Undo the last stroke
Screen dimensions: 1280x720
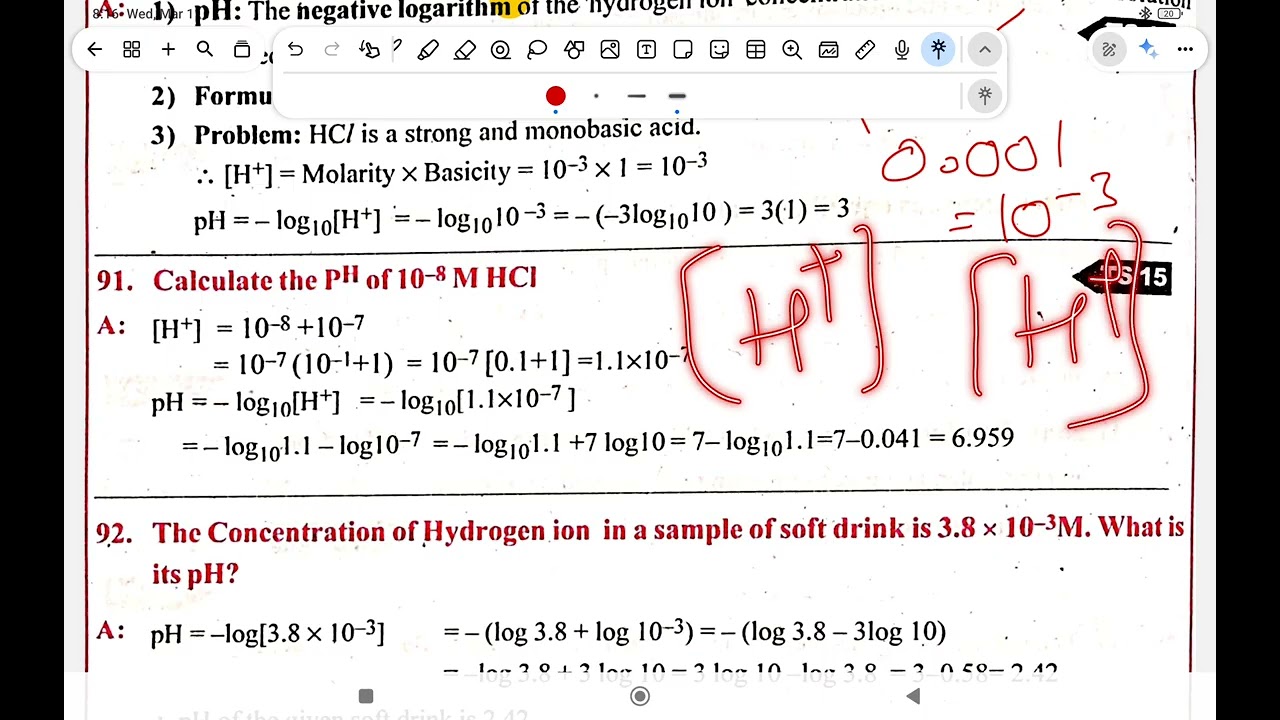pyautogui.click(x=295, y=50)
